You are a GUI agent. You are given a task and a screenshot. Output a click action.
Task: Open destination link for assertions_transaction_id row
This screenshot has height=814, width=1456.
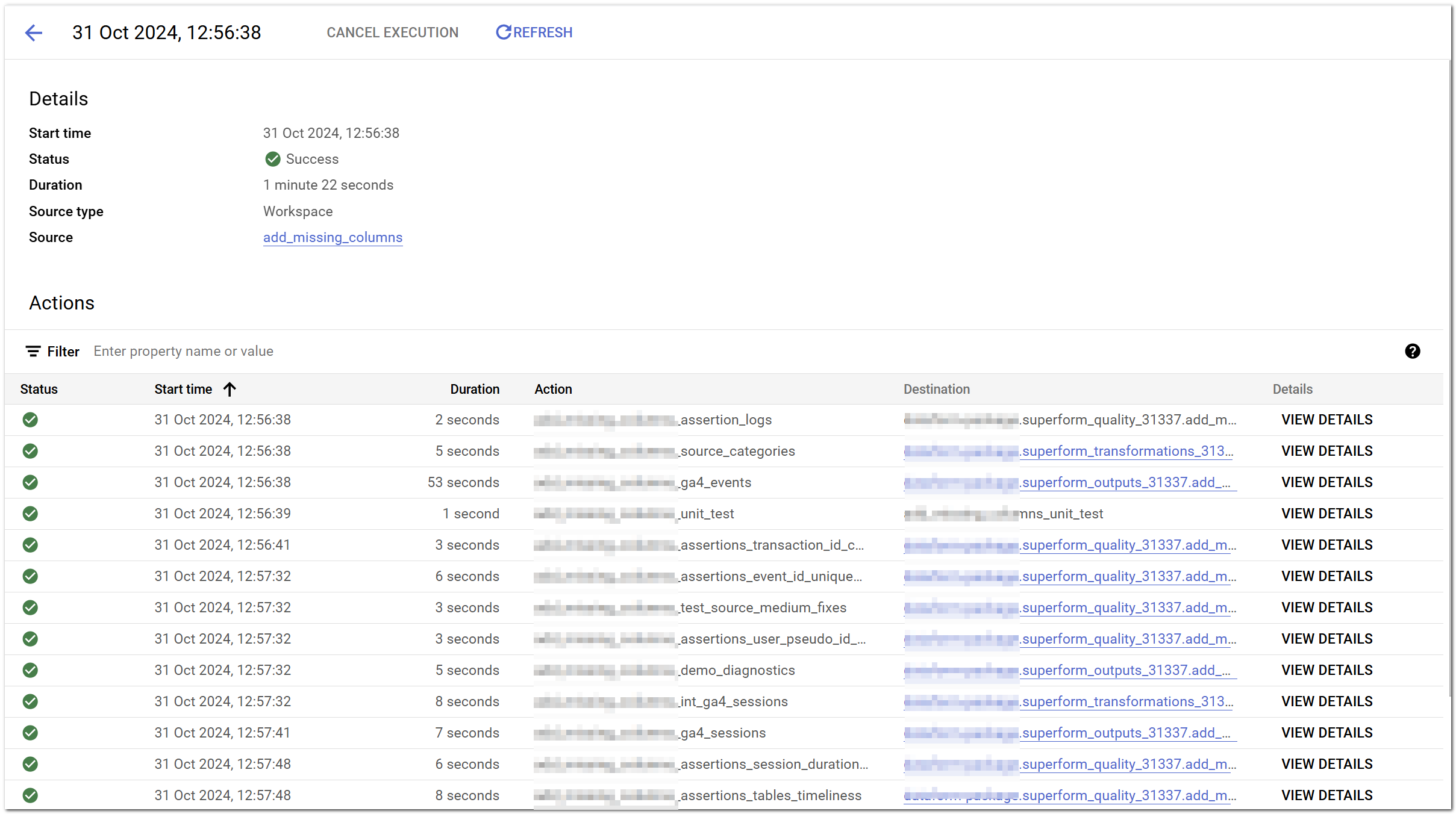coord(1070,545)
